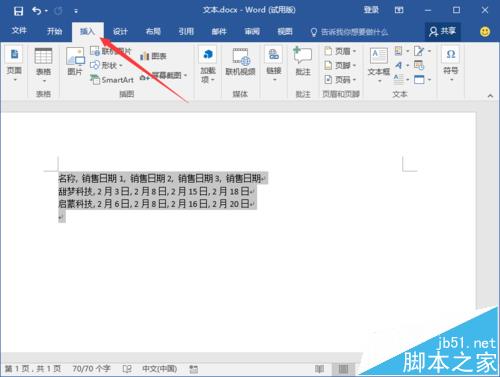Add a comment with 批注 button
The width and height of the screenshot is (500, 377).
pyautogui.click(x=303, y=62)
